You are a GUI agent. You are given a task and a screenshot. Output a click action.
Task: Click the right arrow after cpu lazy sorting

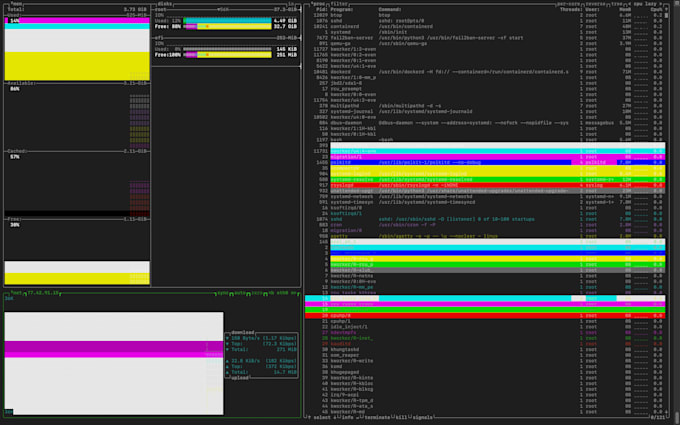661,3
